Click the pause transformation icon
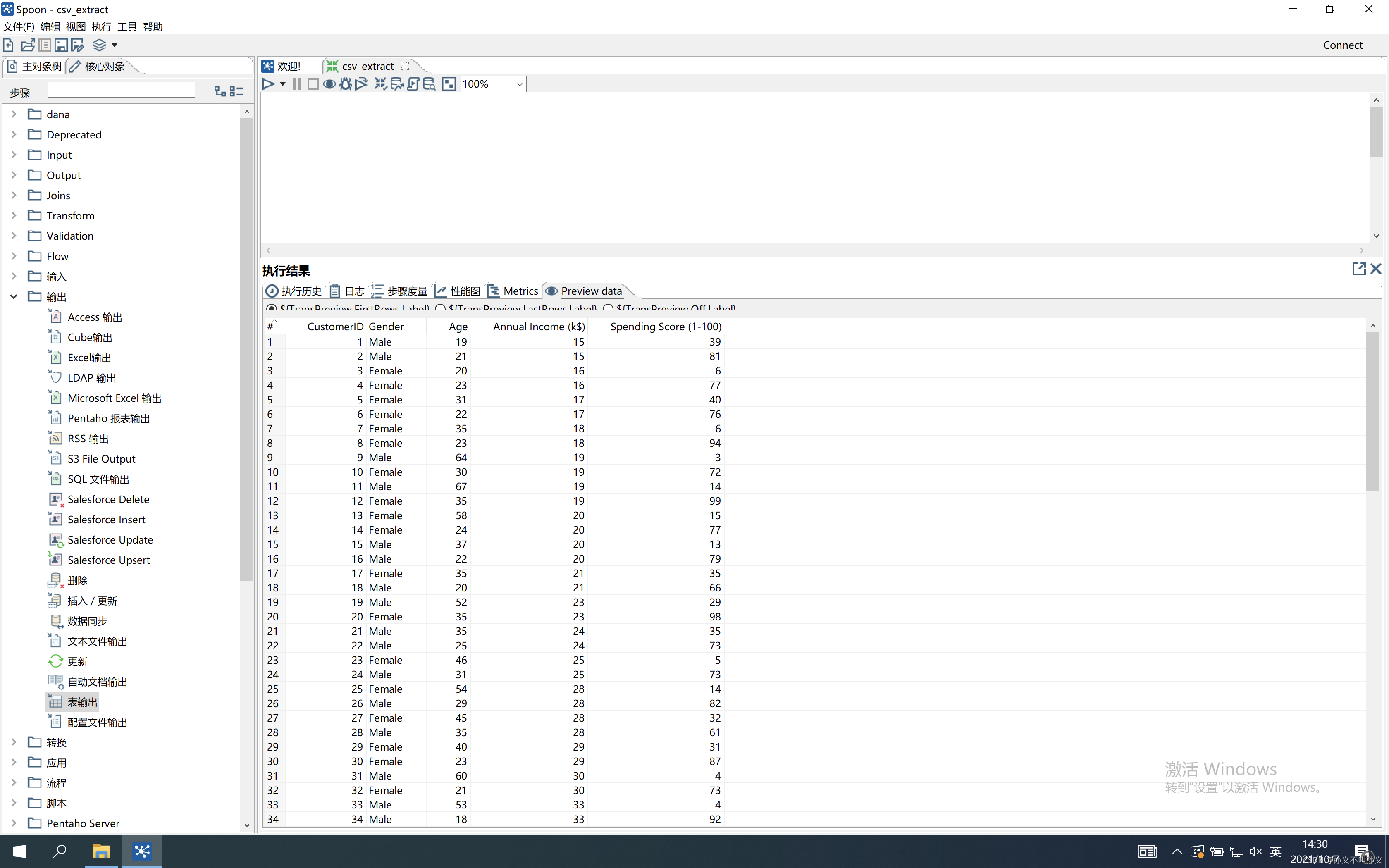Screen dimensions: 1389x868 [x=297, y=84]
